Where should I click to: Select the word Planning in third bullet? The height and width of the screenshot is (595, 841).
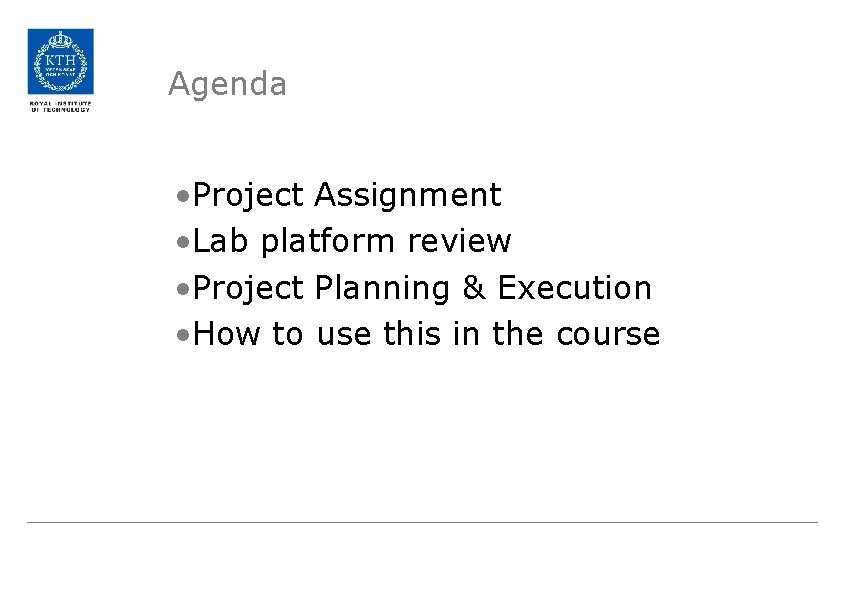point(382,289)
